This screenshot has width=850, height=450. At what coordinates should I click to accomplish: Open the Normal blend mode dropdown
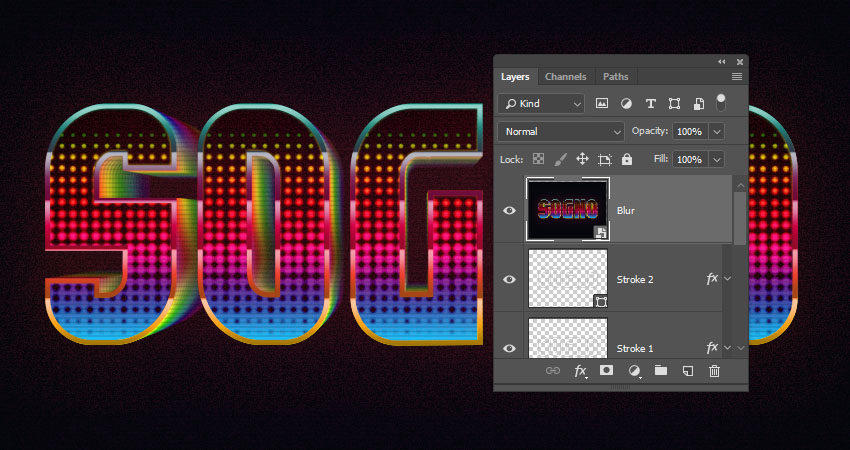click(x=561, y=131)
